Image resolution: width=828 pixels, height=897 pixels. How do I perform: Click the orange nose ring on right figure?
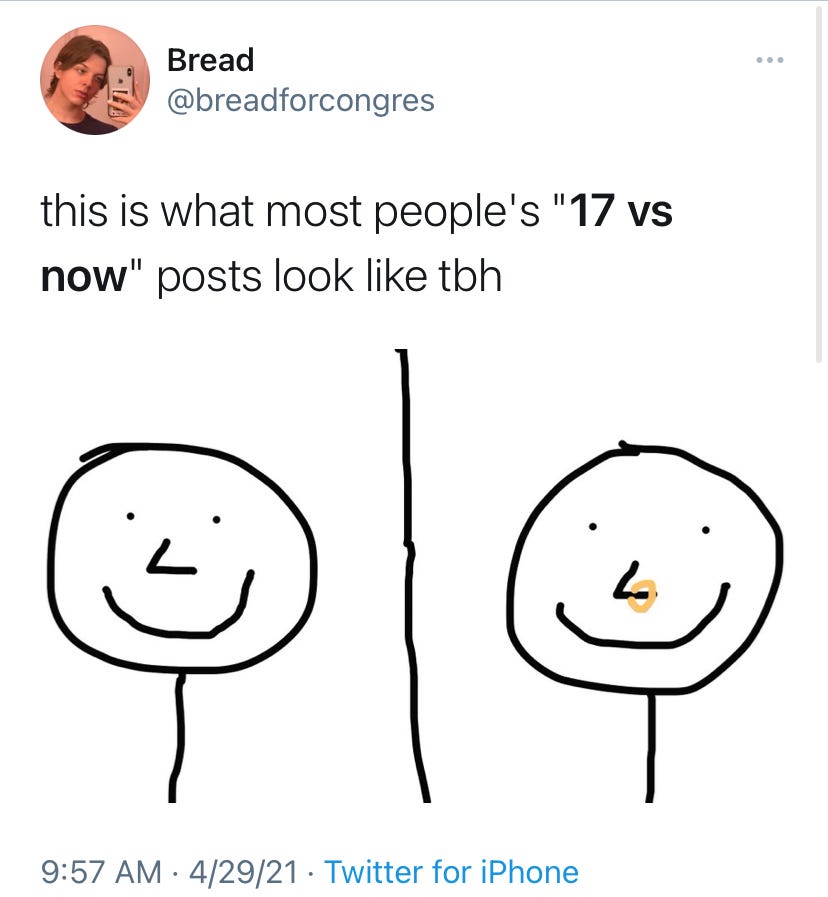tap(641, 596)
